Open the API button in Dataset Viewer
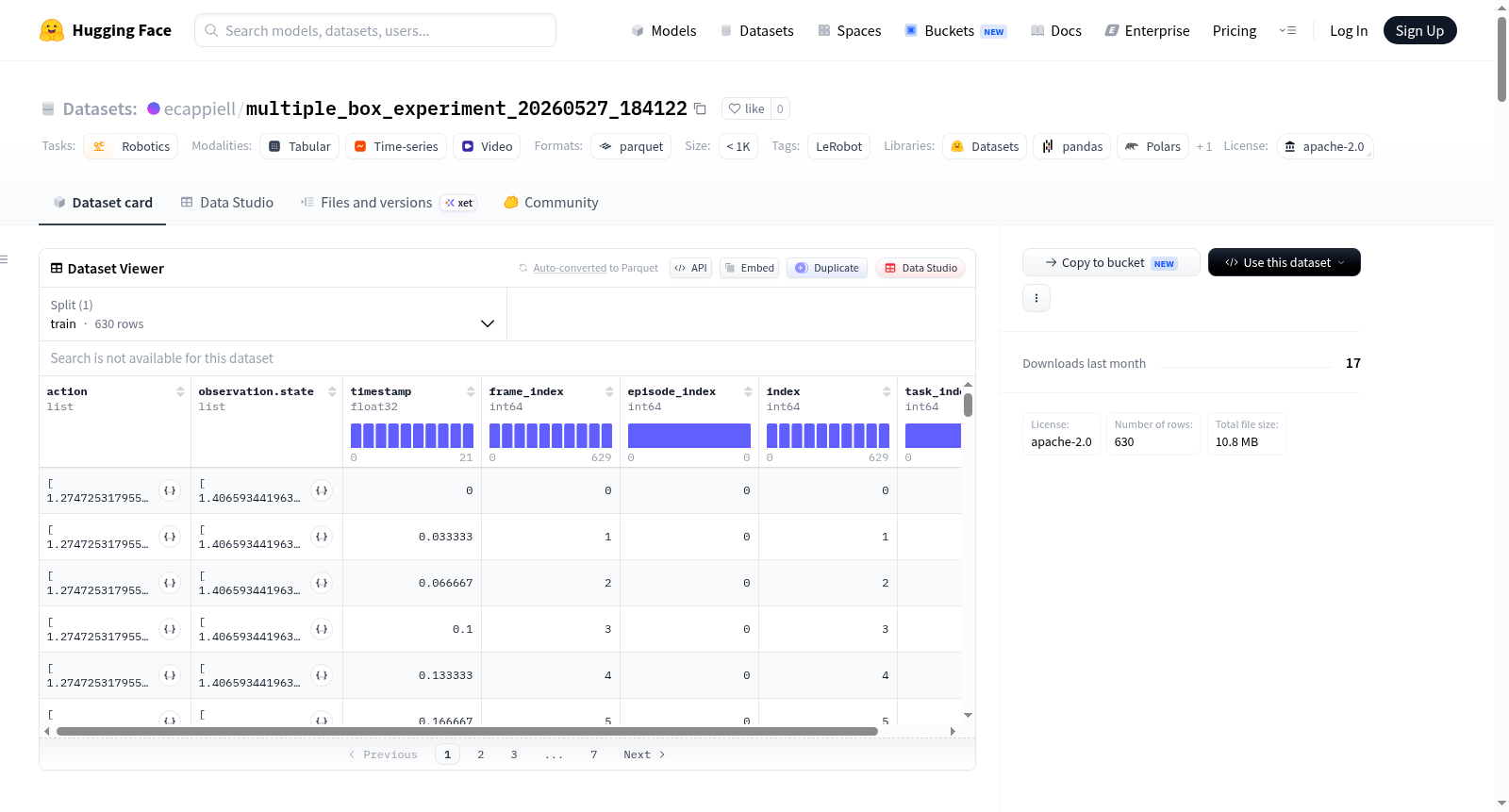 pos(690,268)
